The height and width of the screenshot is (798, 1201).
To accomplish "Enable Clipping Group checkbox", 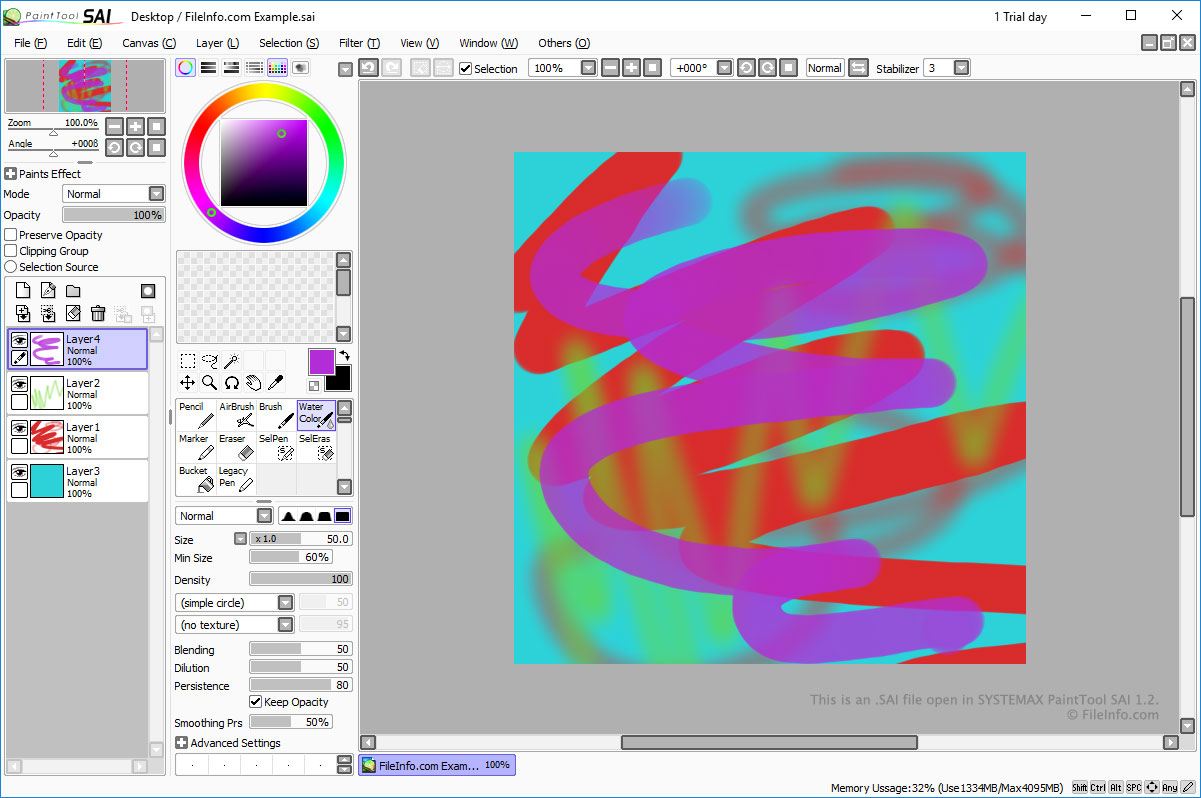I will click(x=11, y=251).
